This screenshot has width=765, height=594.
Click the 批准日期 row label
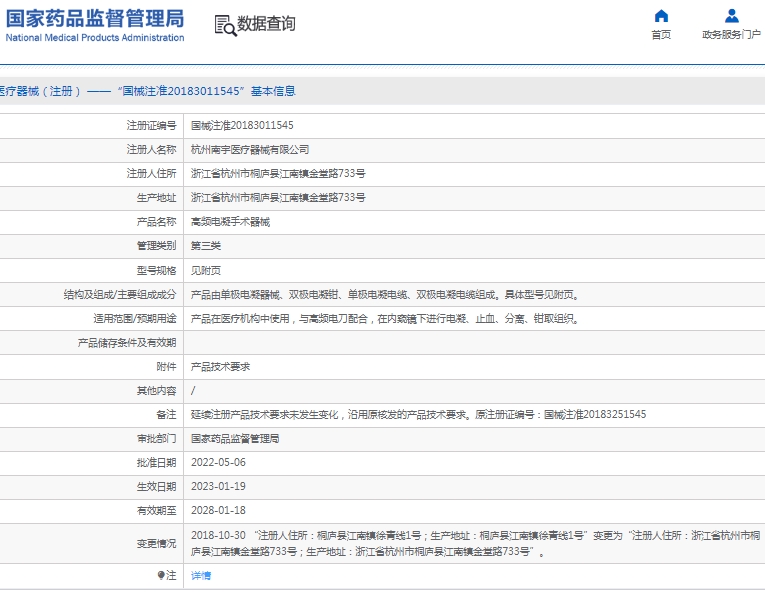pos(156,462)
